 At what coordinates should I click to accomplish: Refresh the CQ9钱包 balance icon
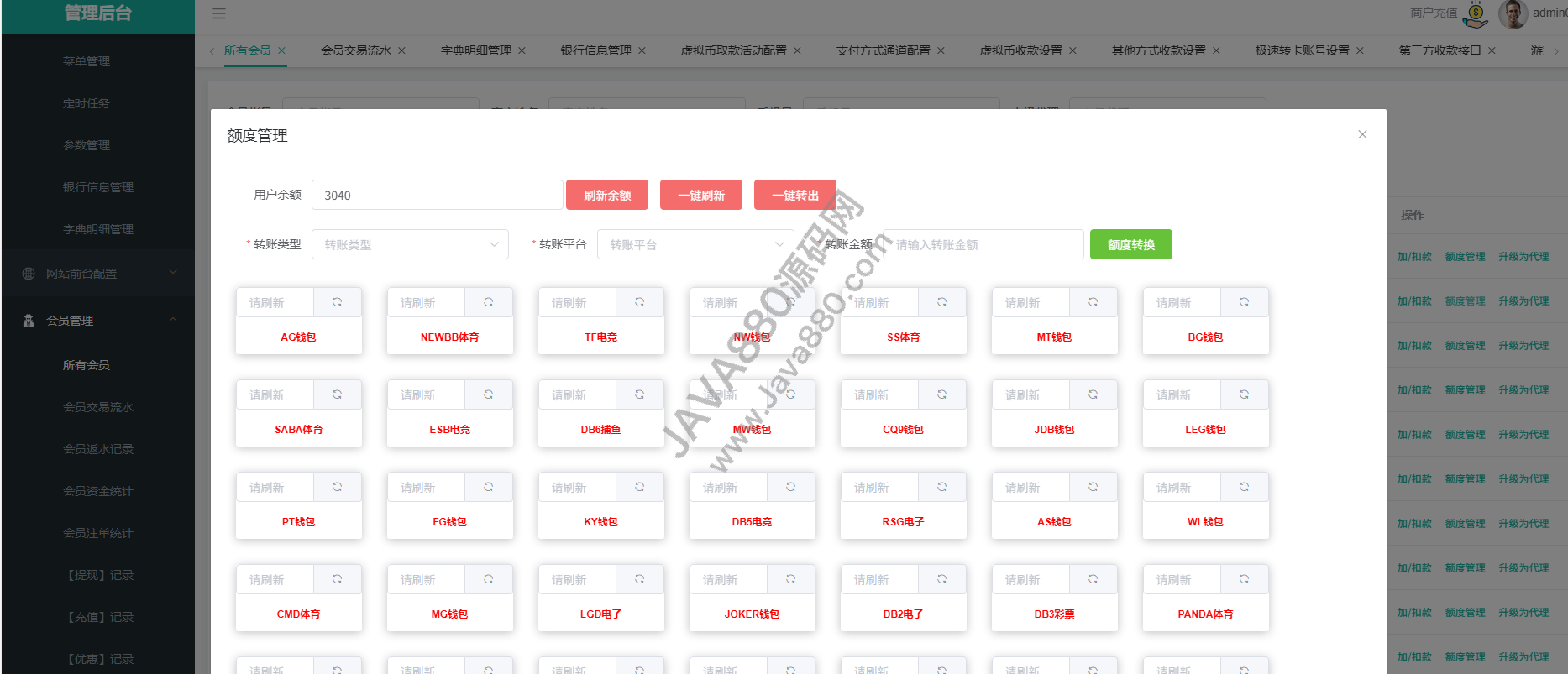[x=942, y=394]
